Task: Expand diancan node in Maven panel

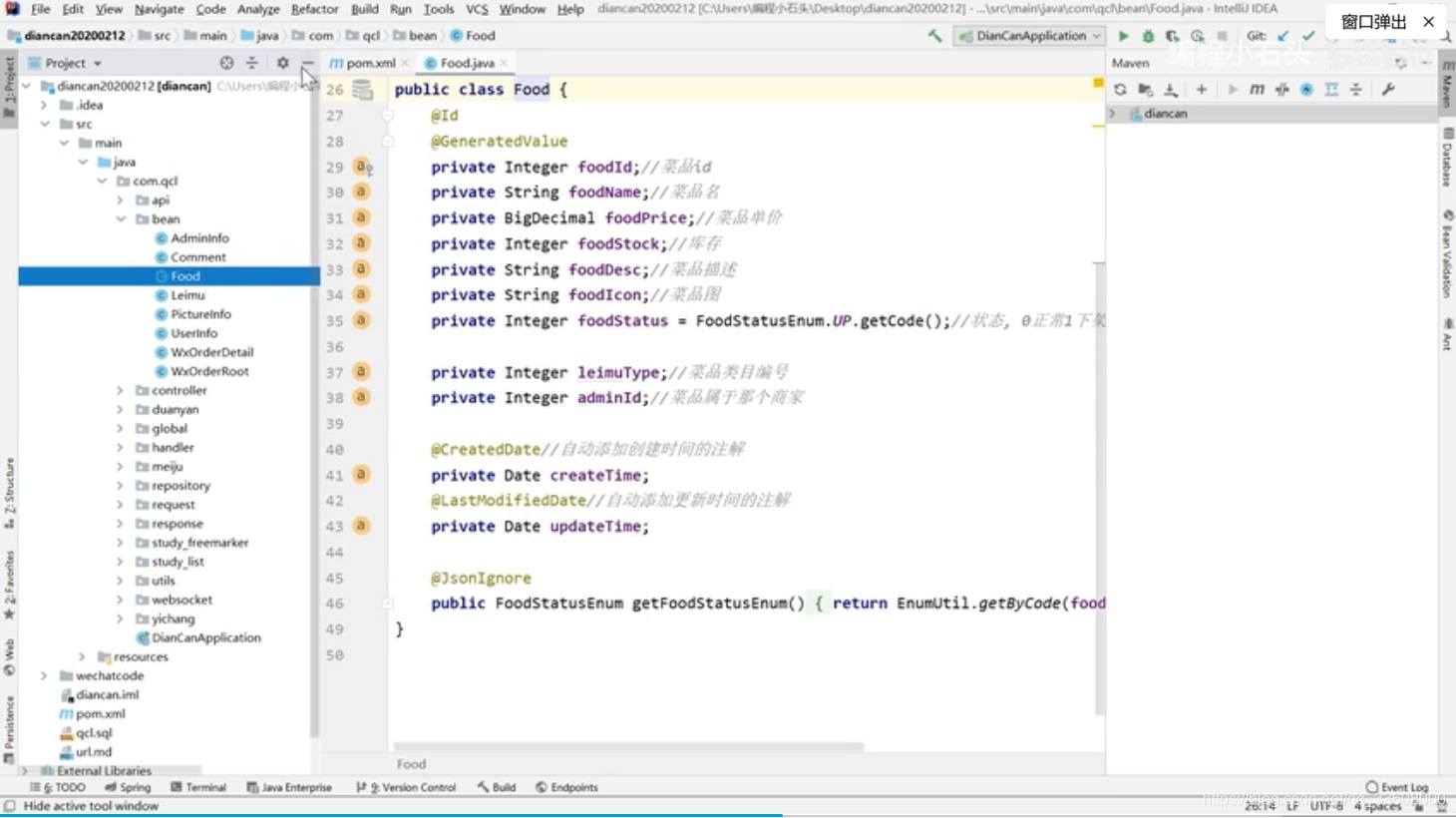Action: pyautogui.click(x=1113, y=114)
